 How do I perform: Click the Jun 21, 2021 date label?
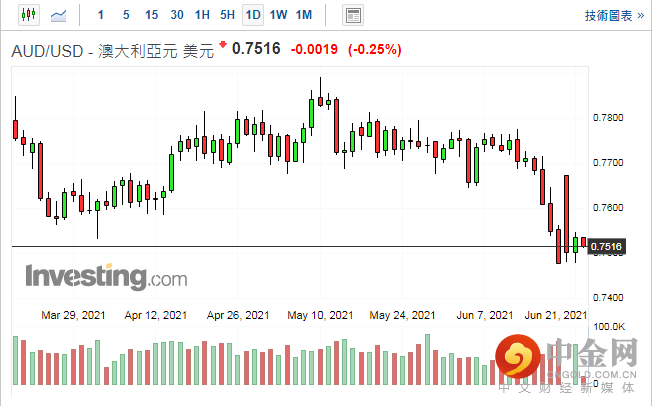click(556, 315)
